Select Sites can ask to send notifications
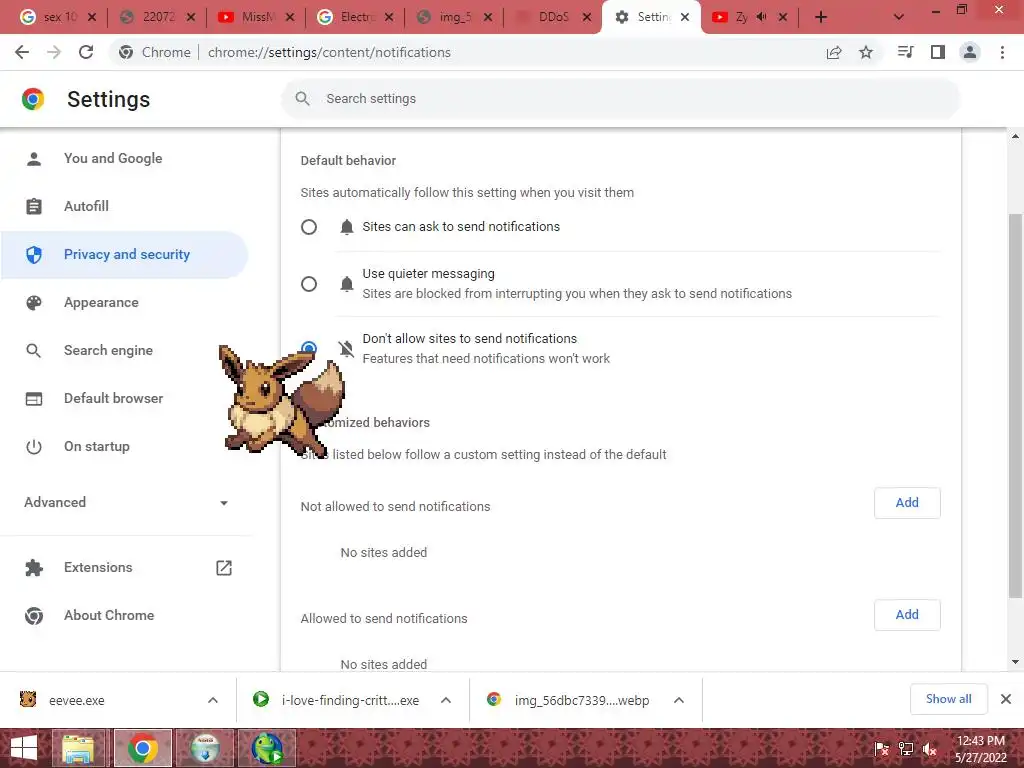Image resolution: width=1024 pixels, height=768 pixels. pos(309,227)
